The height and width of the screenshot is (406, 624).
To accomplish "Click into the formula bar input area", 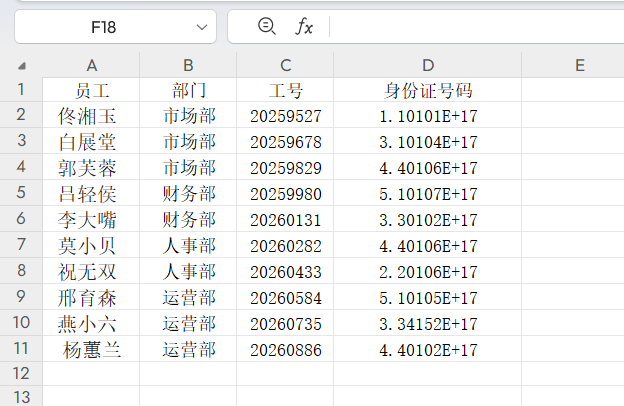I will pyautogui.click(x=470, y=27).
